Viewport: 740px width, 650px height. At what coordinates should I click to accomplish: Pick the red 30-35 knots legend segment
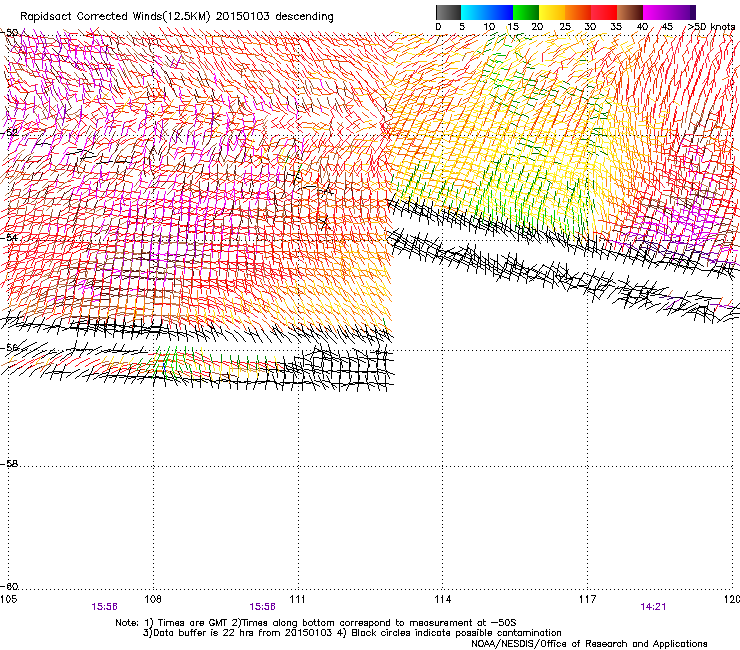604,12
